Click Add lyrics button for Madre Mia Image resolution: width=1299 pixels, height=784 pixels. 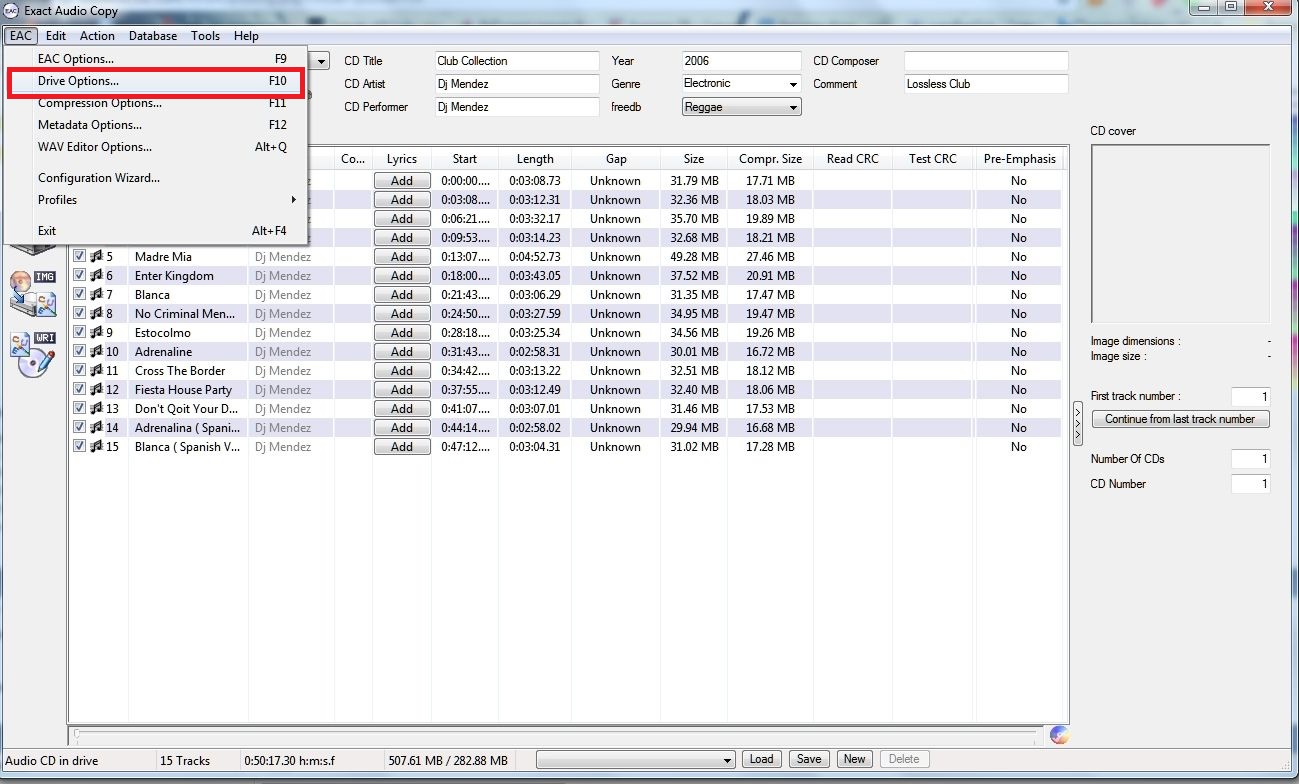tap(402, 257)
